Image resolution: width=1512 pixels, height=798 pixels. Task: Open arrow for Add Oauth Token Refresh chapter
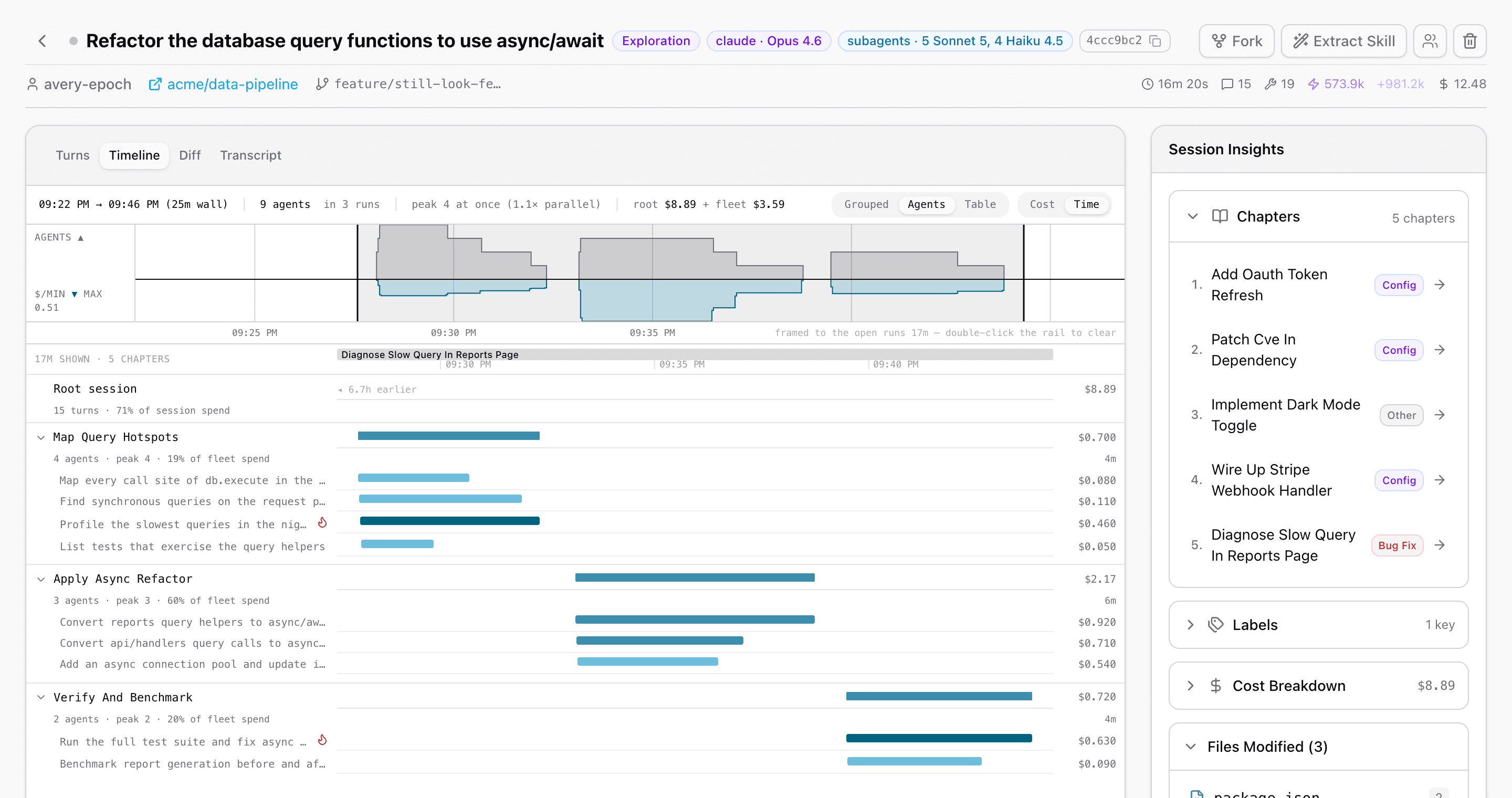(x=1440, y=285)
